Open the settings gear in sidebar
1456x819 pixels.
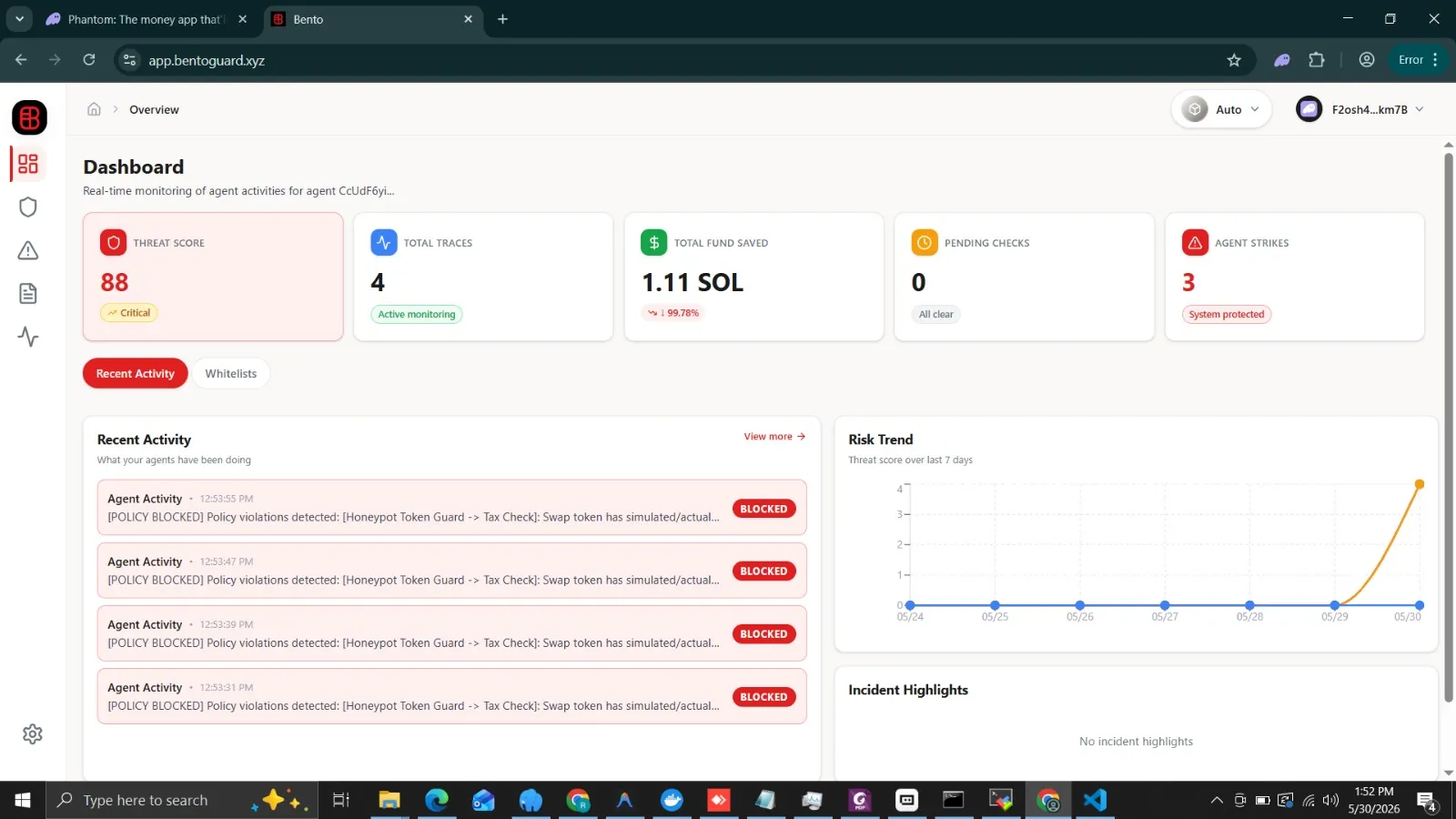coord(33,733)
